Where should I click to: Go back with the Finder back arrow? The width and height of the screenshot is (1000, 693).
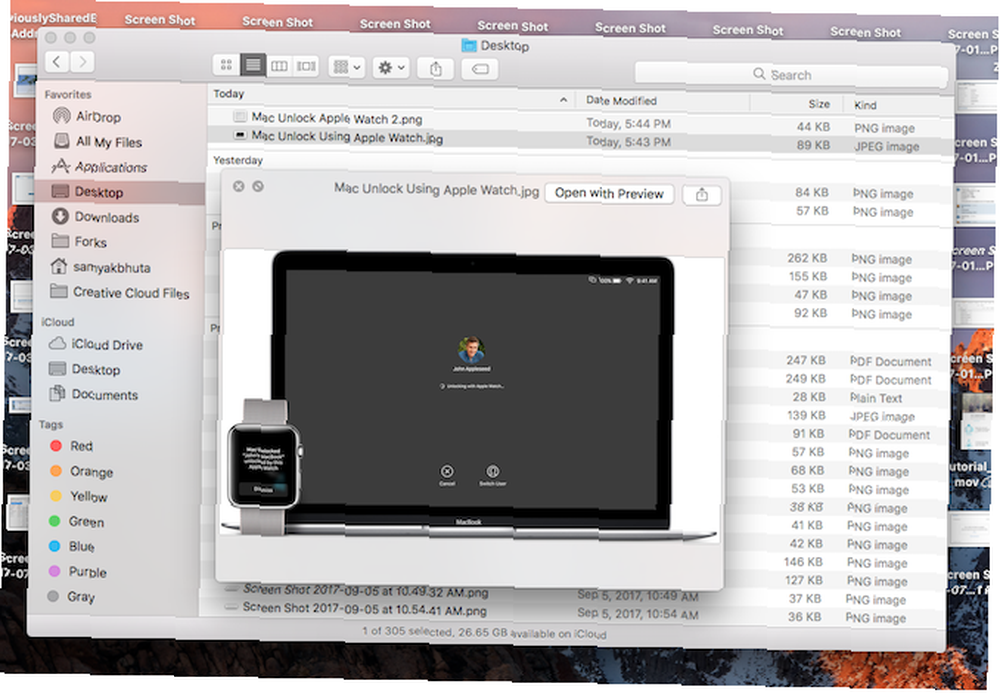pos(57,62)
